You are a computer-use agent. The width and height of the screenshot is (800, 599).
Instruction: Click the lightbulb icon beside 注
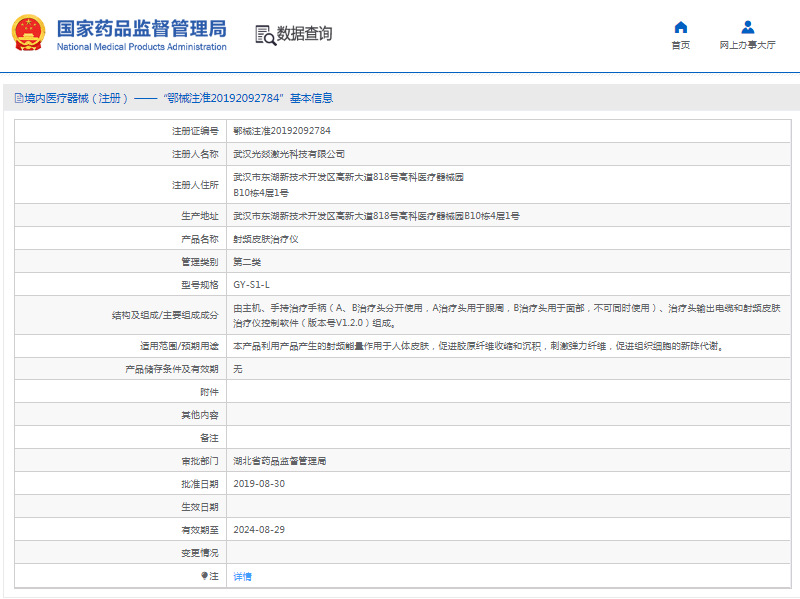click(x=204, y=576)
